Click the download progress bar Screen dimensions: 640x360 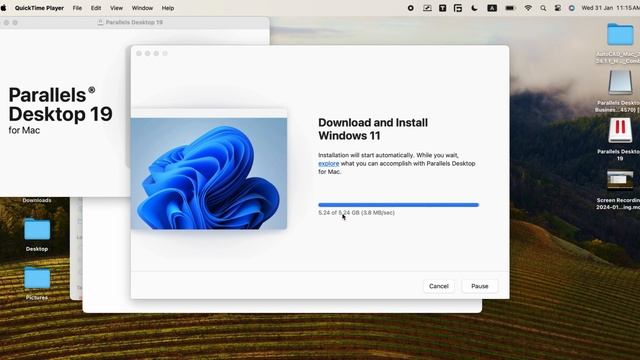[398, 205]
